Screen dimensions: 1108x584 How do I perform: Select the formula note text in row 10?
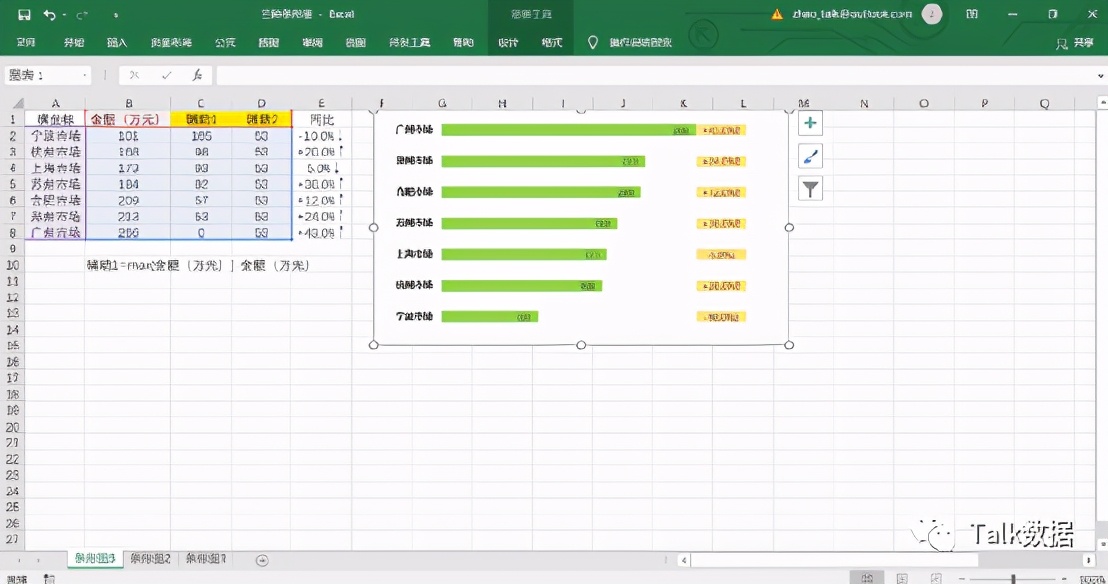[198, 266]
